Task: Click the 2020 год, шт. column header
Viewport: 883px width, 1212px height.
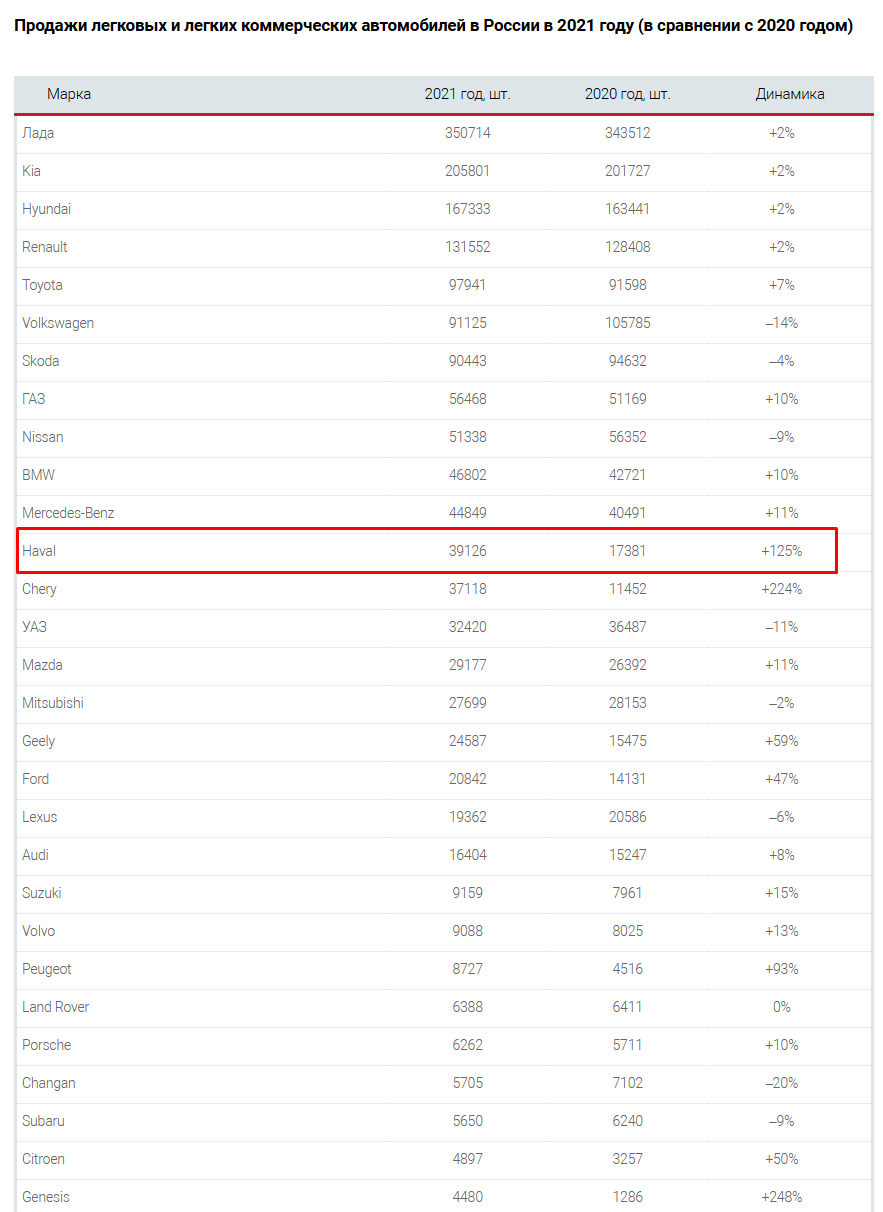Action: [628, 94]
